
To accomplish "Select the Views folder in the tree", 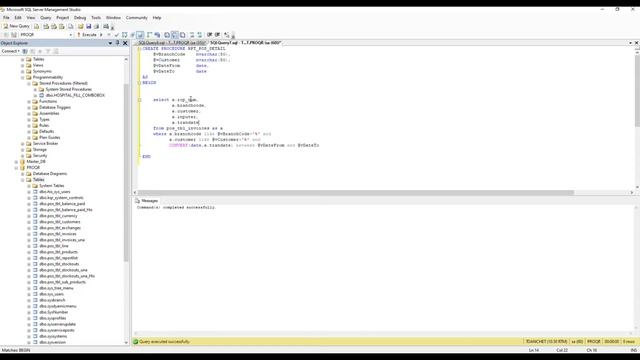I will [x=38, y=65].
